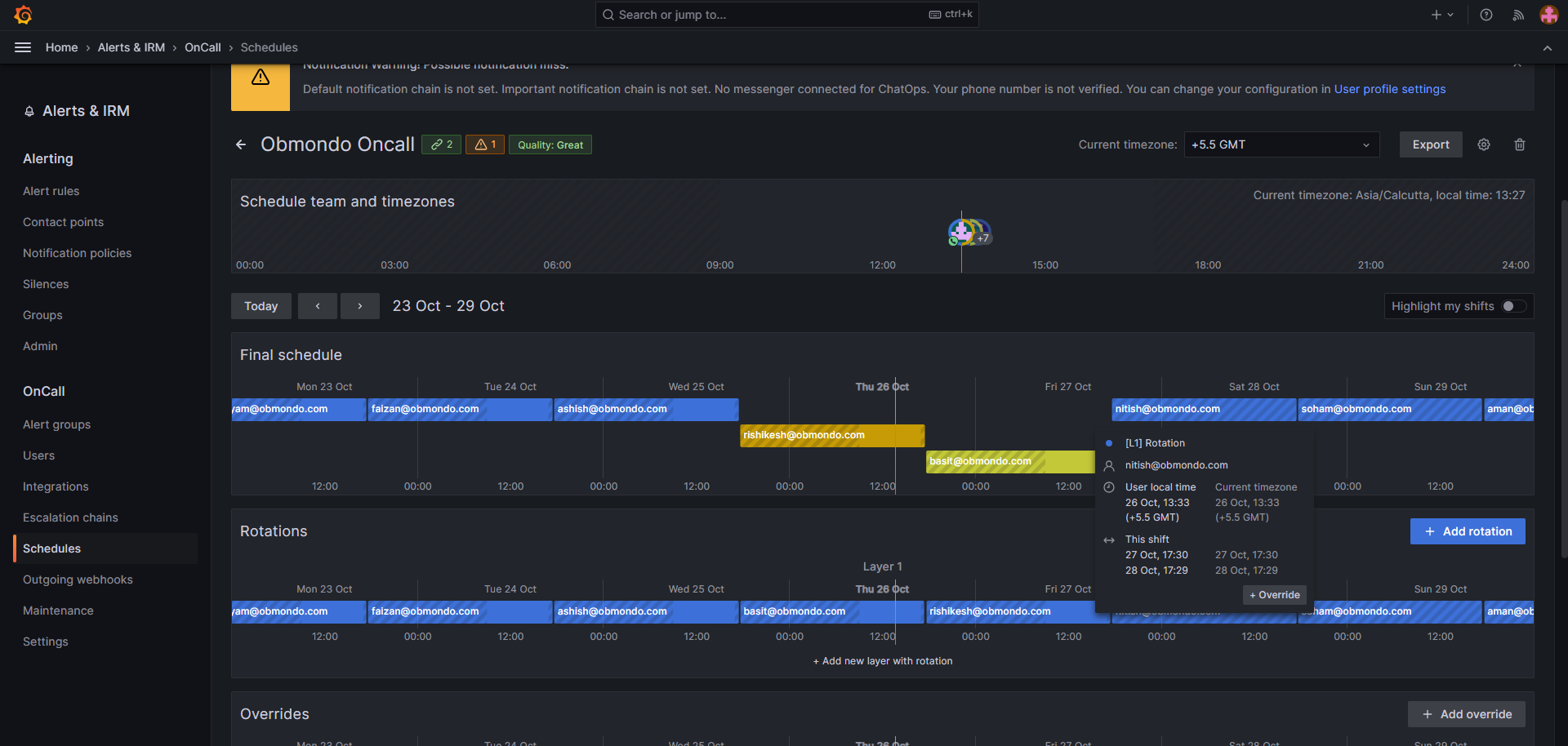1568x746 pixels.
Task: Open Maintenance in the sidebar
Action: (58, 611)
